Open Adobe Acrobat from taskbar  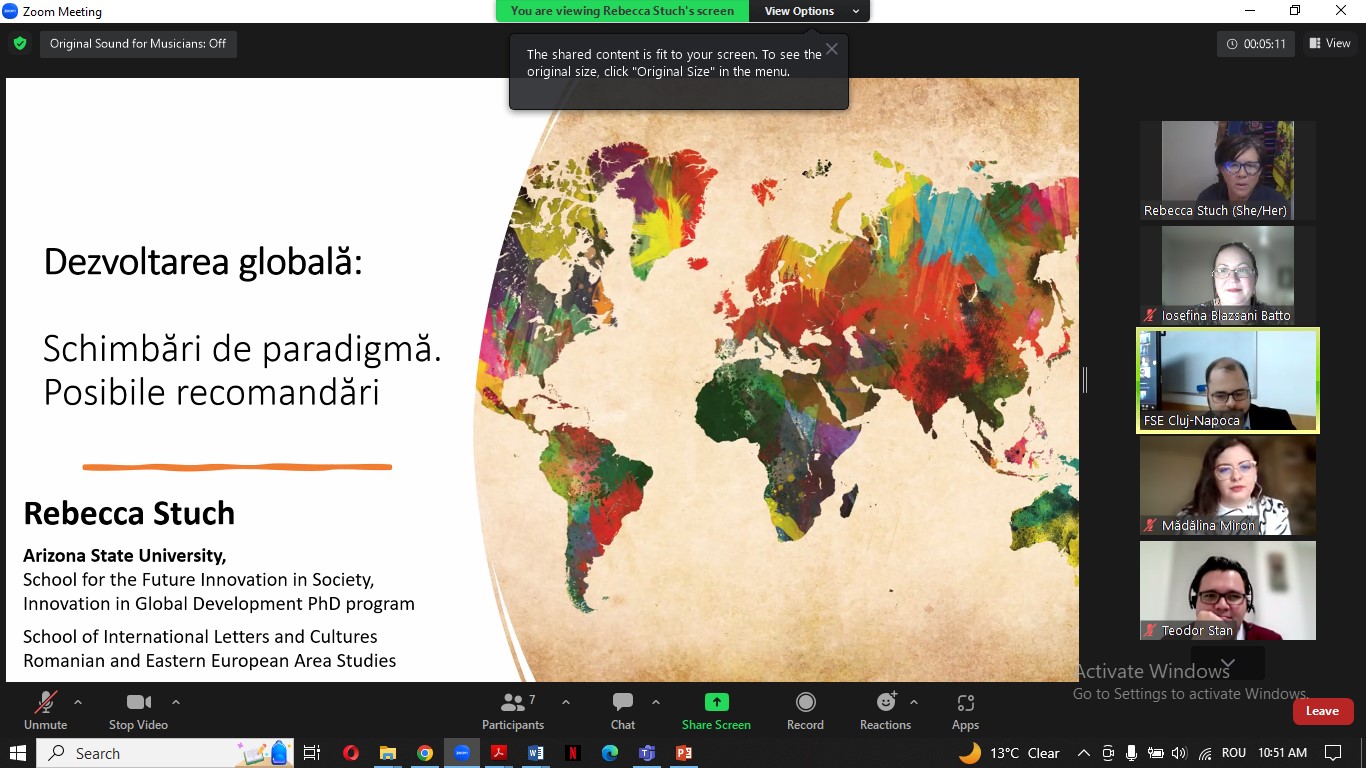click(499, 753)
